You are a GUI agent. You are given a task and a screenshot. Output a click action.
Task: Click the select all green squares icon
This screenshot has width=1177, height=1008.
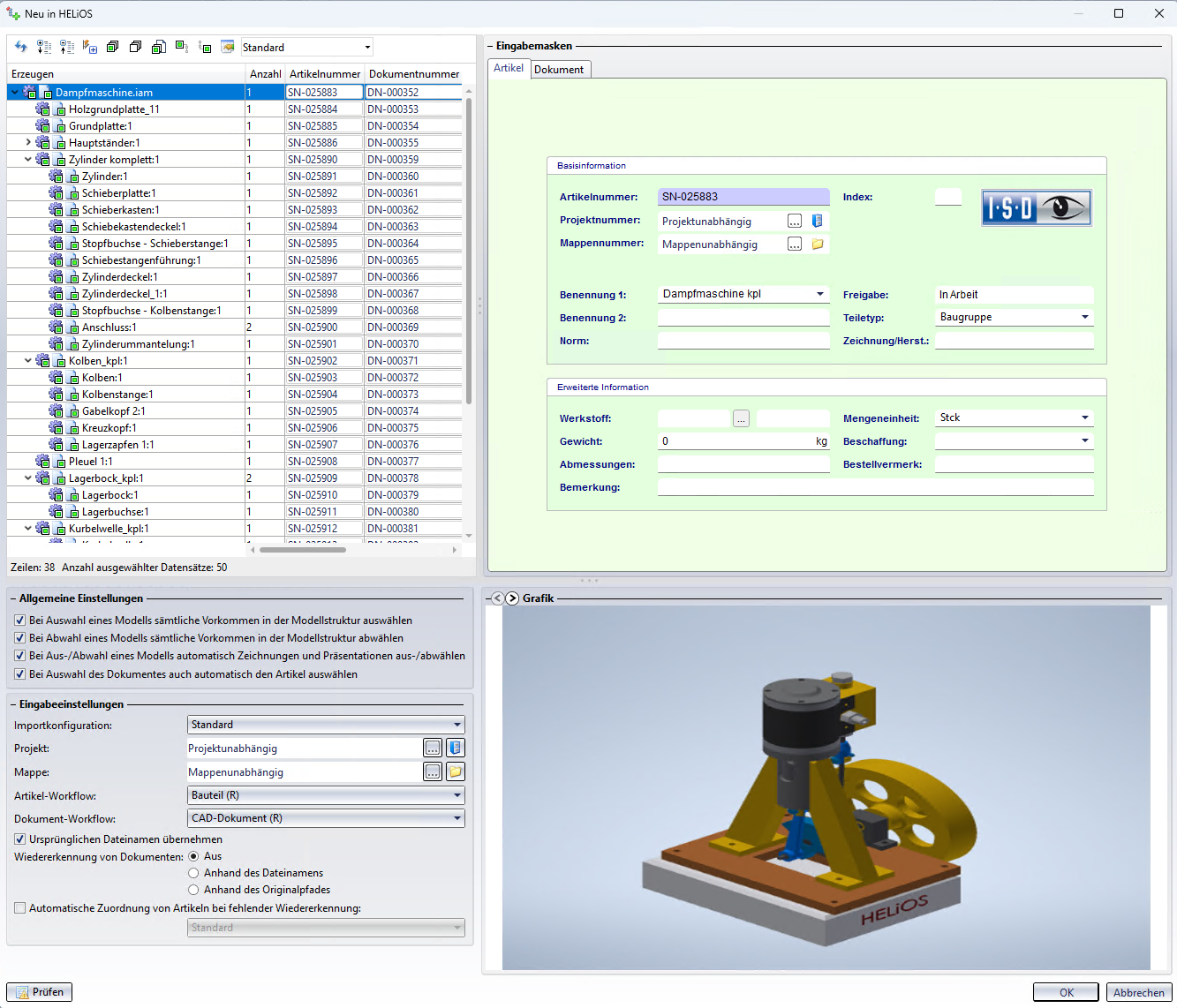112,47
